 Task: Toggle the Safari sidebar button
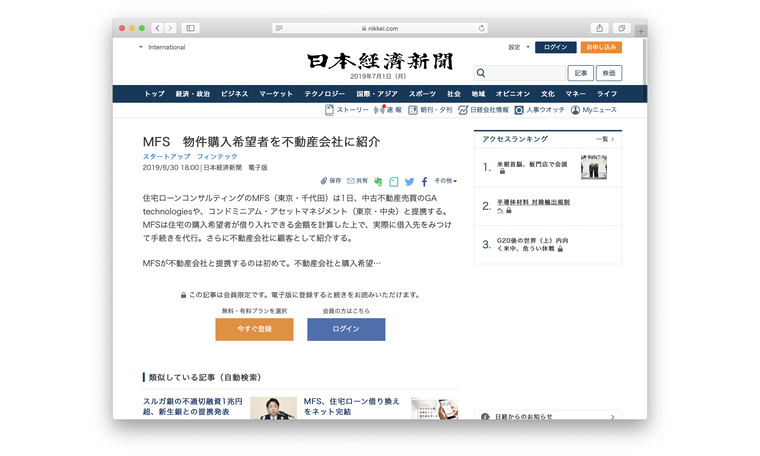pos(190,28)
